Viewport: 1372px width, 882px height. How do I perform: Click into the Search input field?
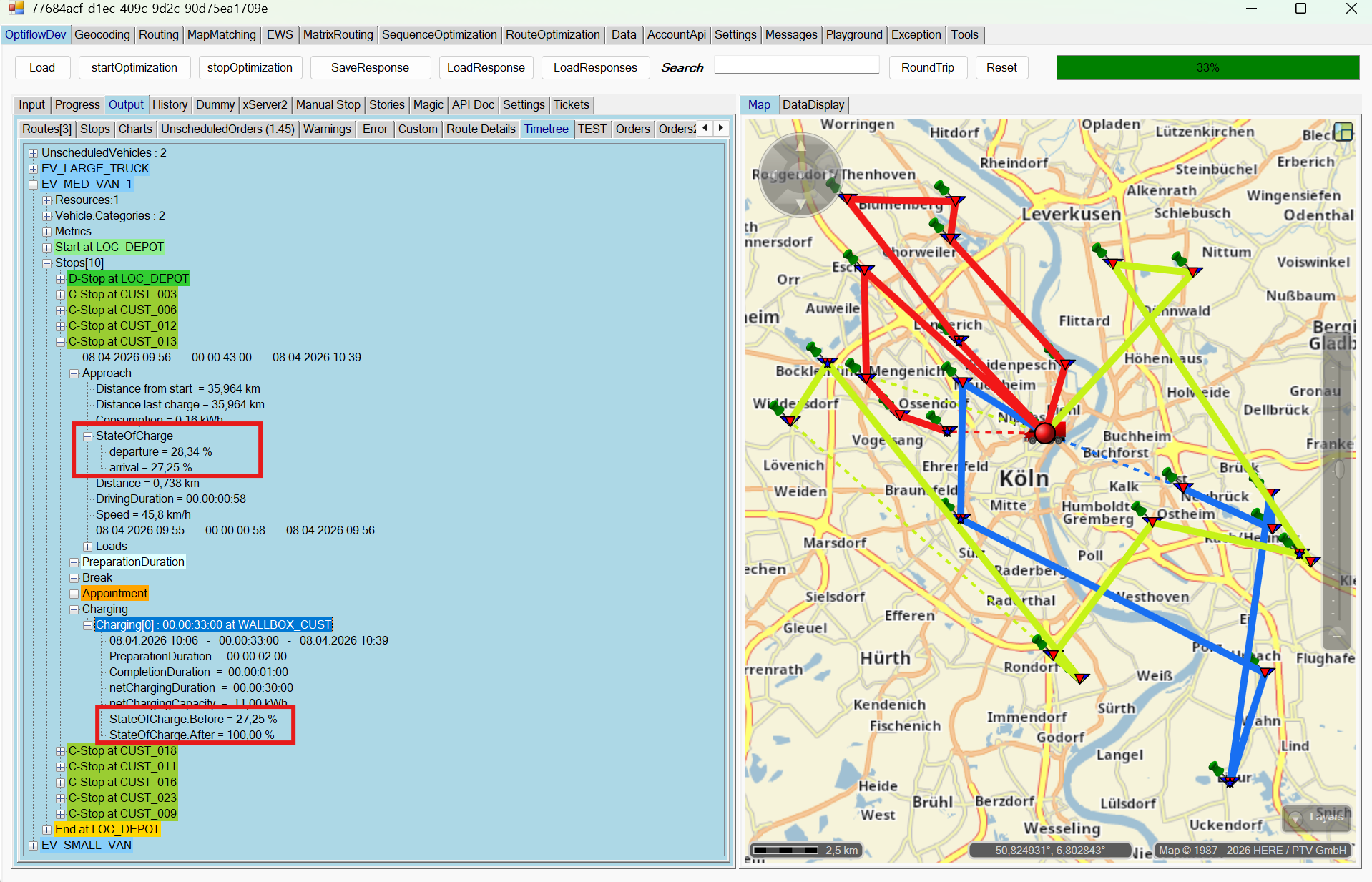click(795, 66)
